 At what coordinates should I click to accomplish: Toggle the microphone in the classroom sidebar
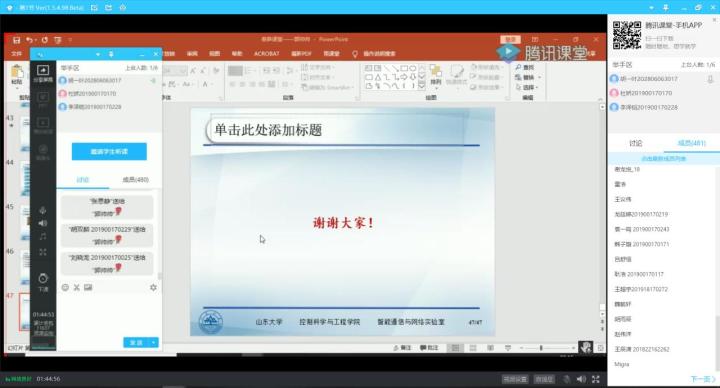(x=43, y=210)
